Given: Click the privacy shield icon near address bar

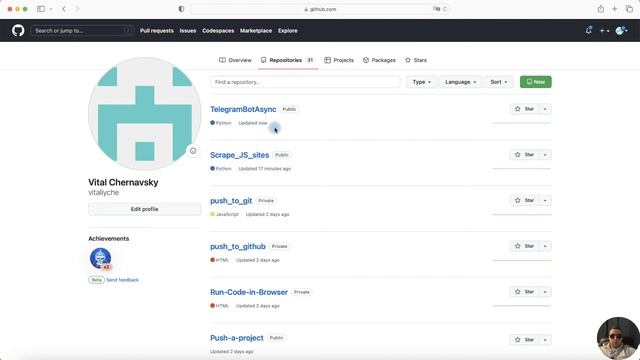Looking at the screenshot, I should 181,9.
